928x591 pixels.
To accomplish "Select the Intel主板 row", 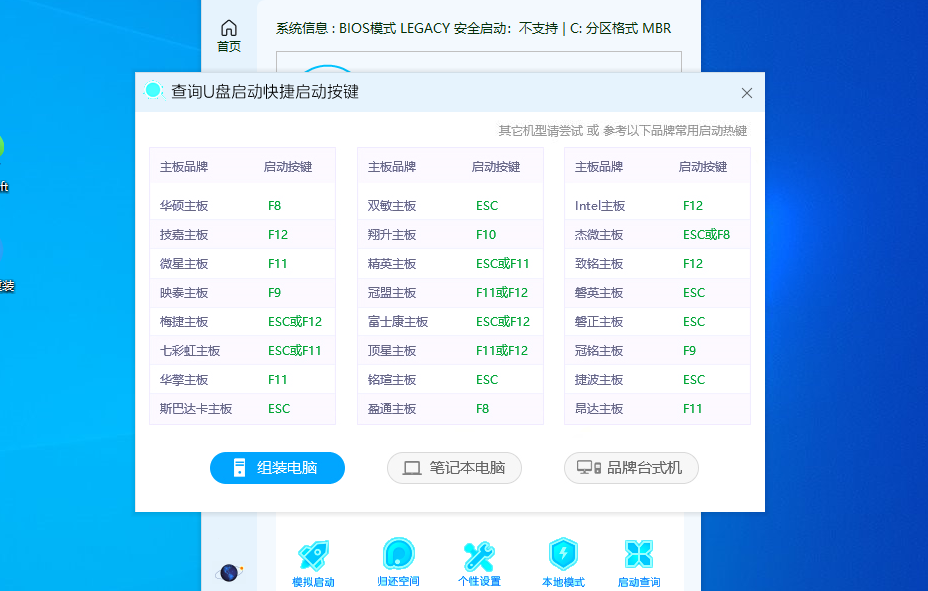I will 658,205.
